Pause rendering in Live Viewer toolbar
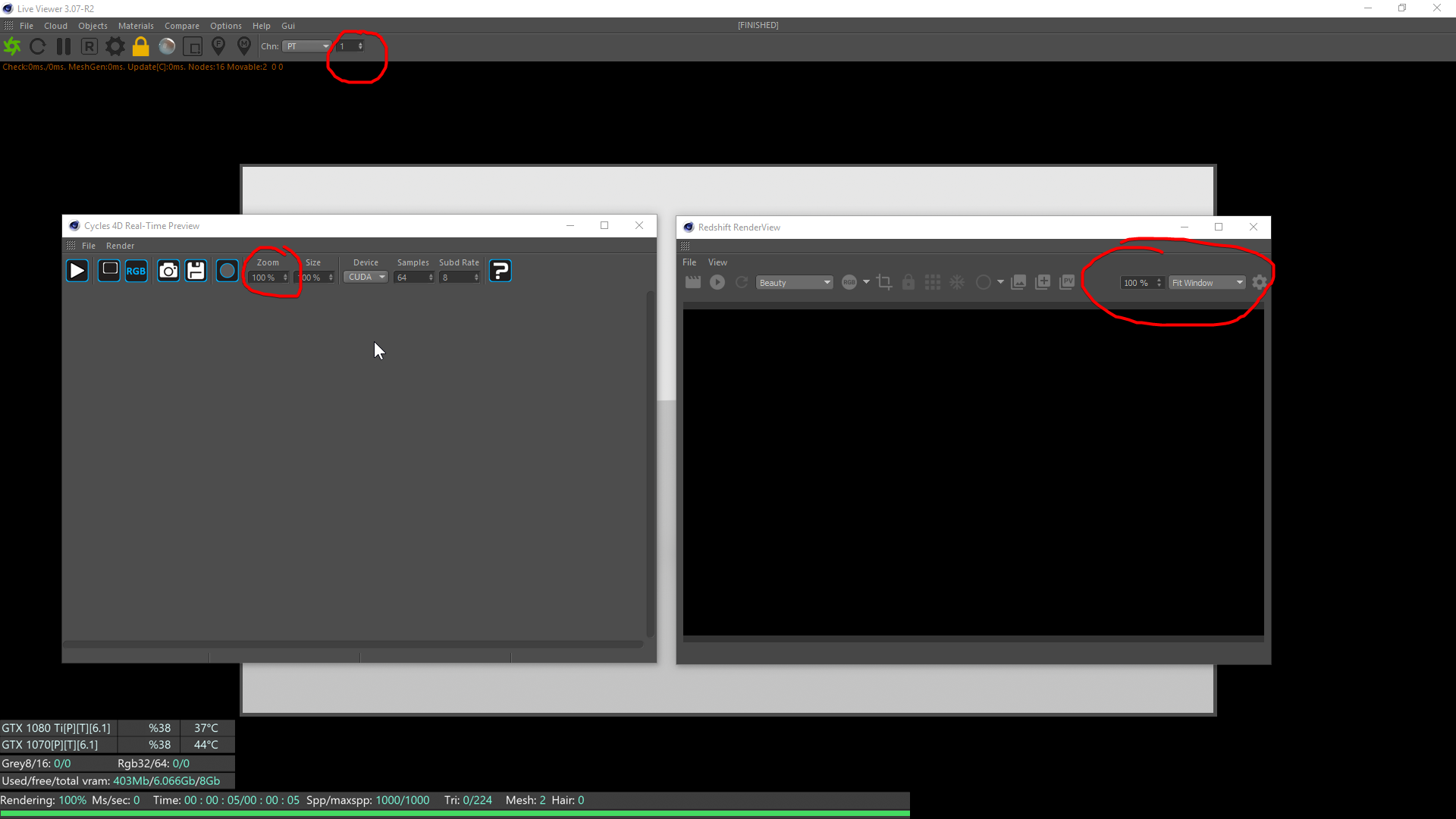Viewport: 1456px width, 819px height. coord(64,46)
